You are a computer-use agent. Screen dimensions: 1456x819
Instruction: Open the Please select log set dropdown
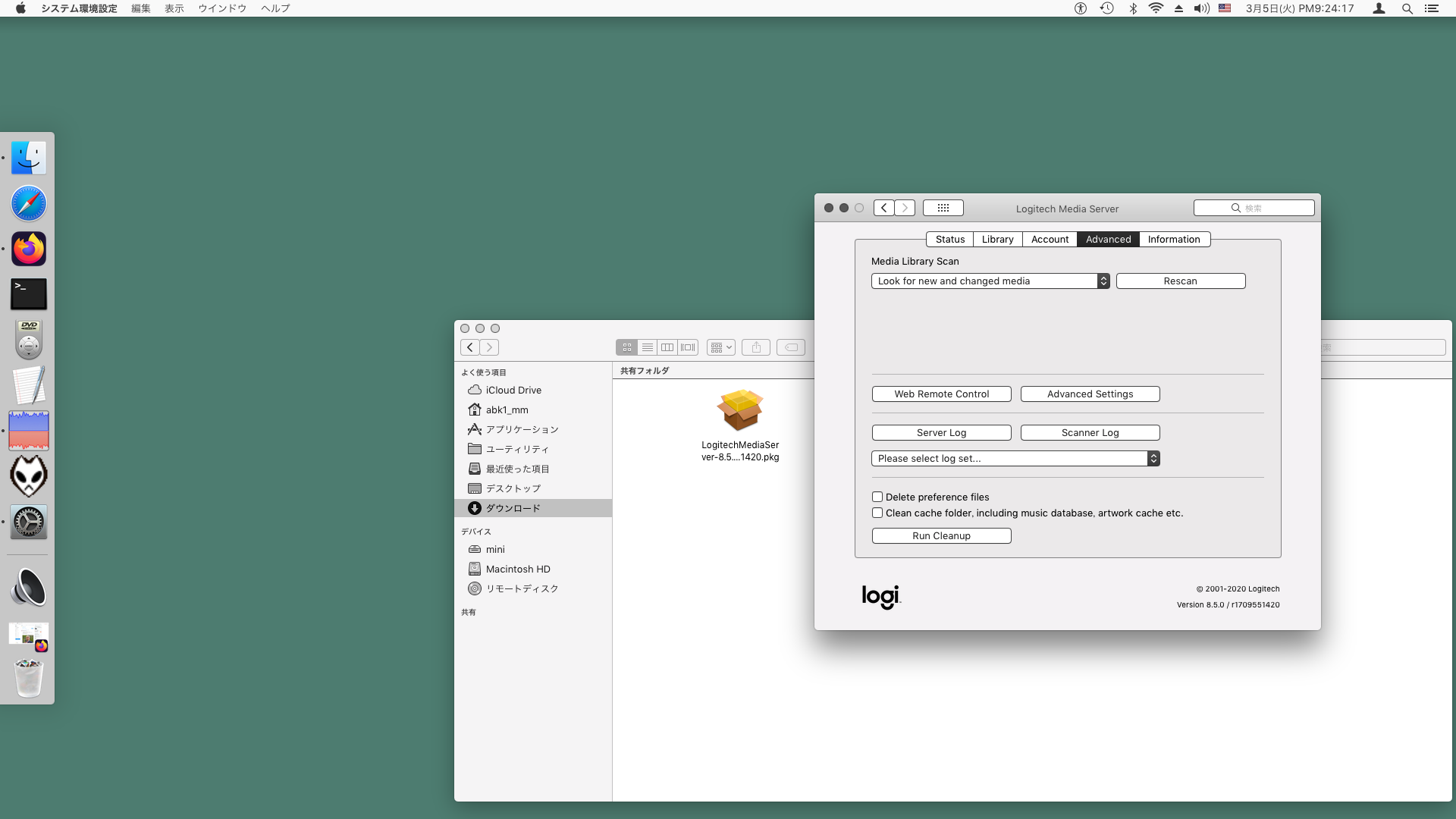click(x=1015, y=458)
